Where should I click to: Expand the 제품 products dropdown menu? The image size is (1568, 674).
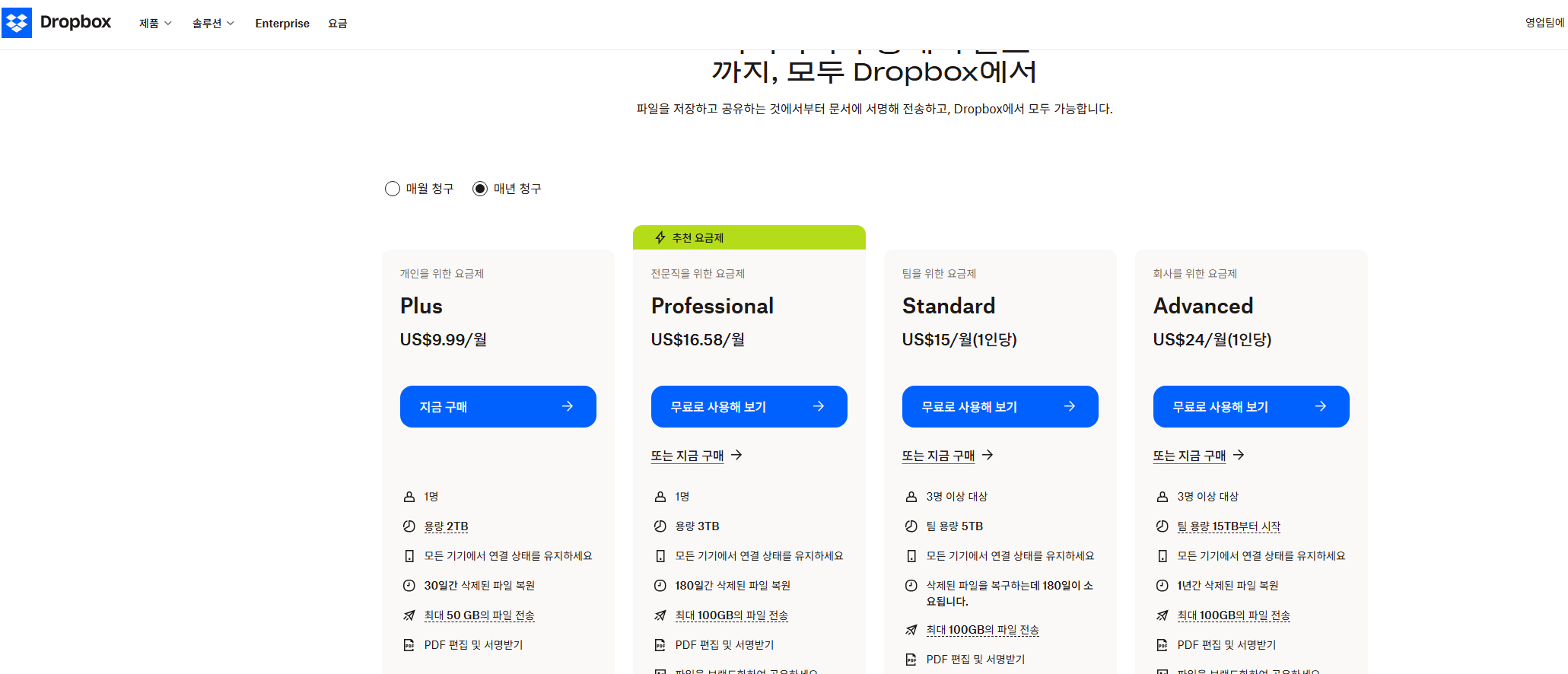(155, 24)
